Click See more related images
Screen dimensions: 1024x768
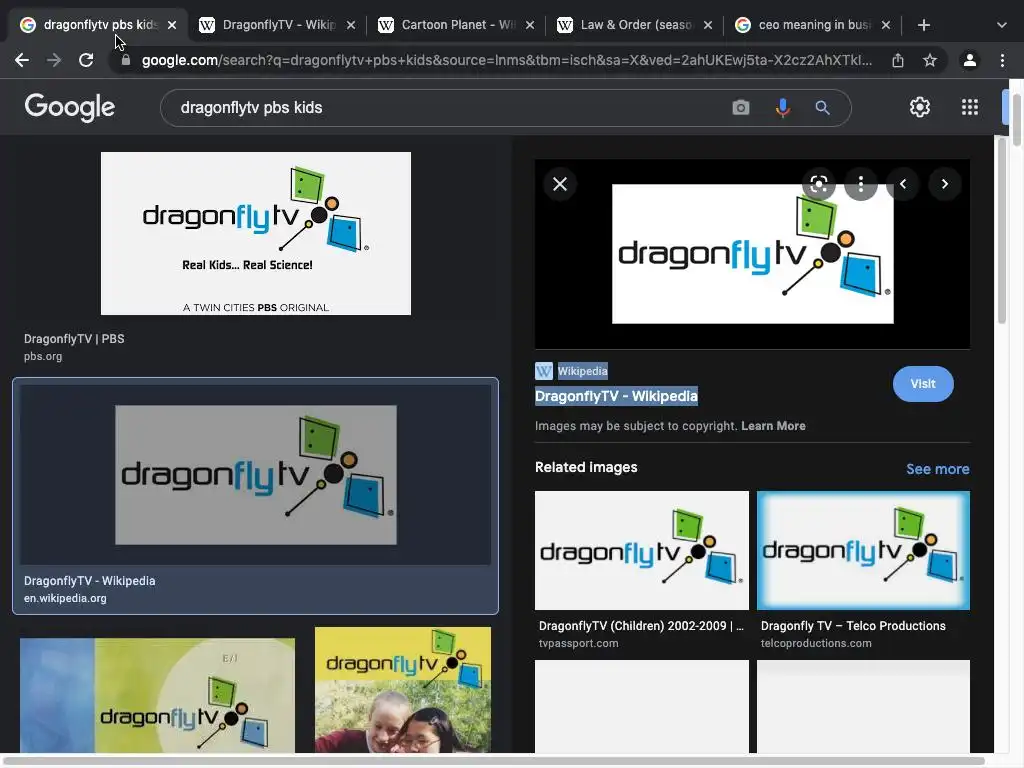pyautogui.click(x=937, y=469)
